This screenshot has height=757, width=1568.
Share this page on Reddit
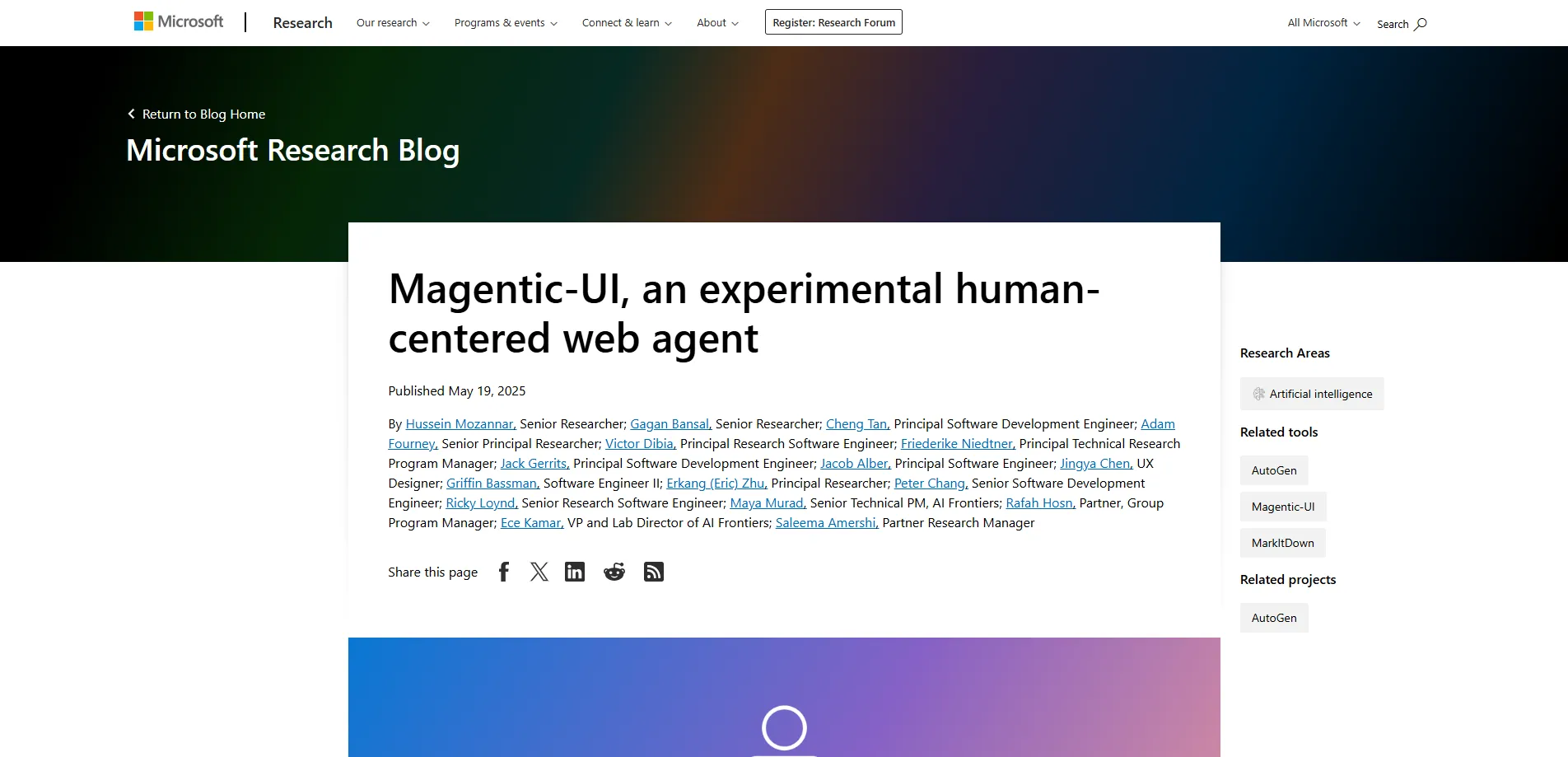614,571
